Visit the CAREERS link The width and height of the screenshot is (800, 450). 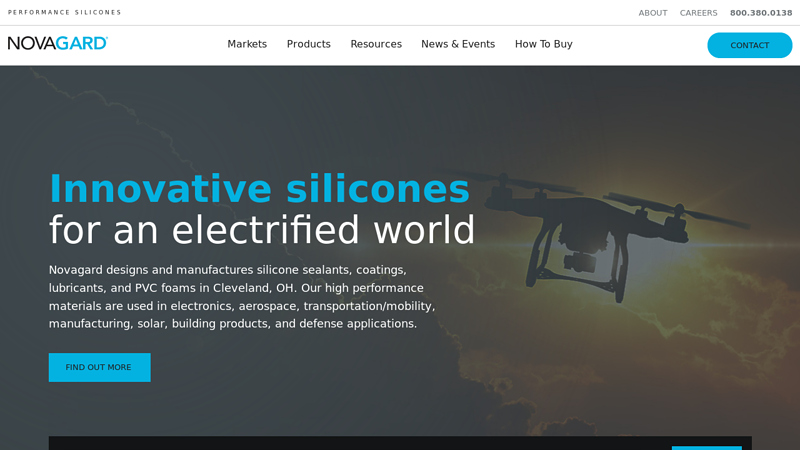coord(698,13)
